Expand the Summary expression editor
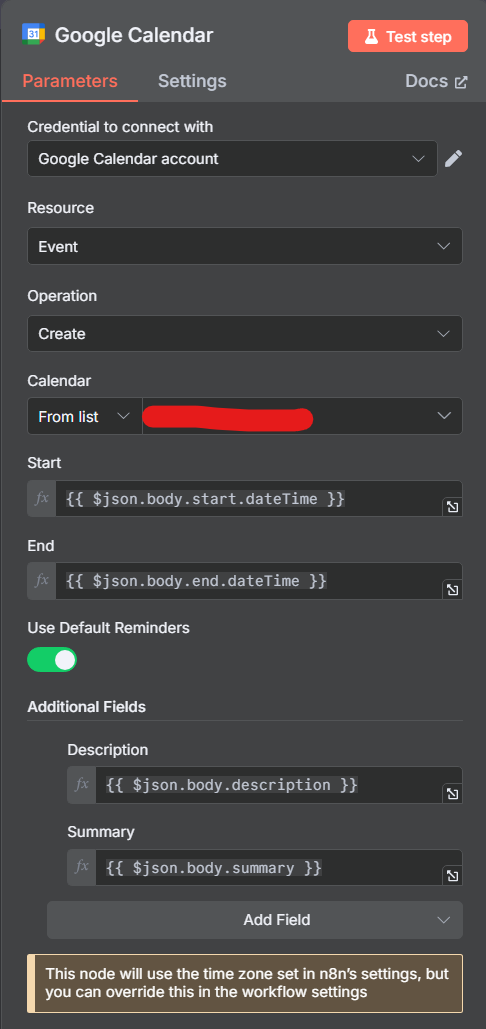486x1029 pixels. point(453,876)
